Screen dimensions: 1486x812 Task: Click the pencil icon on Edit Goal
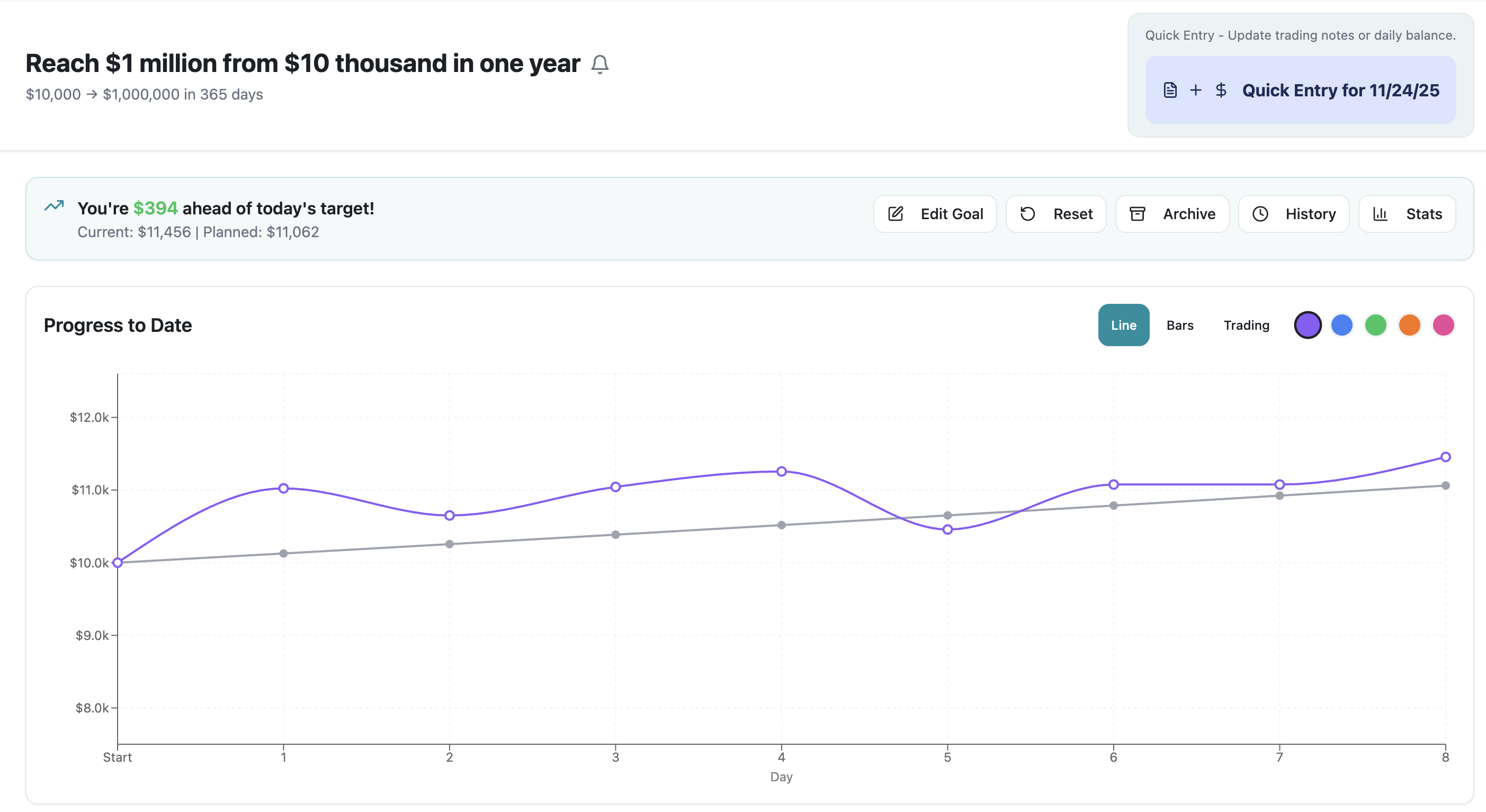click(896, 214)
